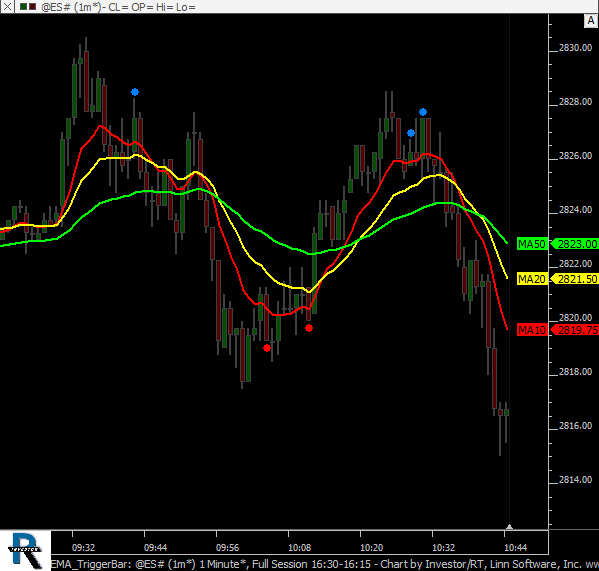Click the 2821.50 MA20 price tag

pos(575,279)
